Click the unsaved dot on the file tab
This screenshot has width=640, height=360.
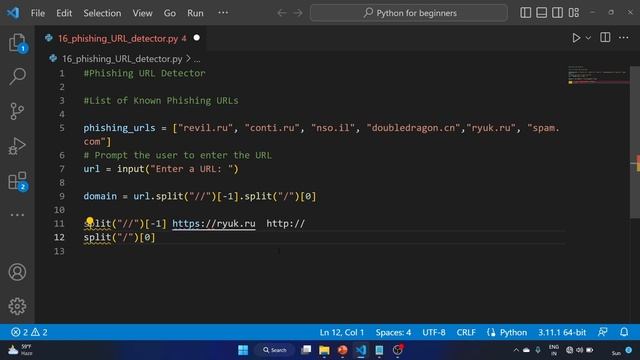pos(197,38)
